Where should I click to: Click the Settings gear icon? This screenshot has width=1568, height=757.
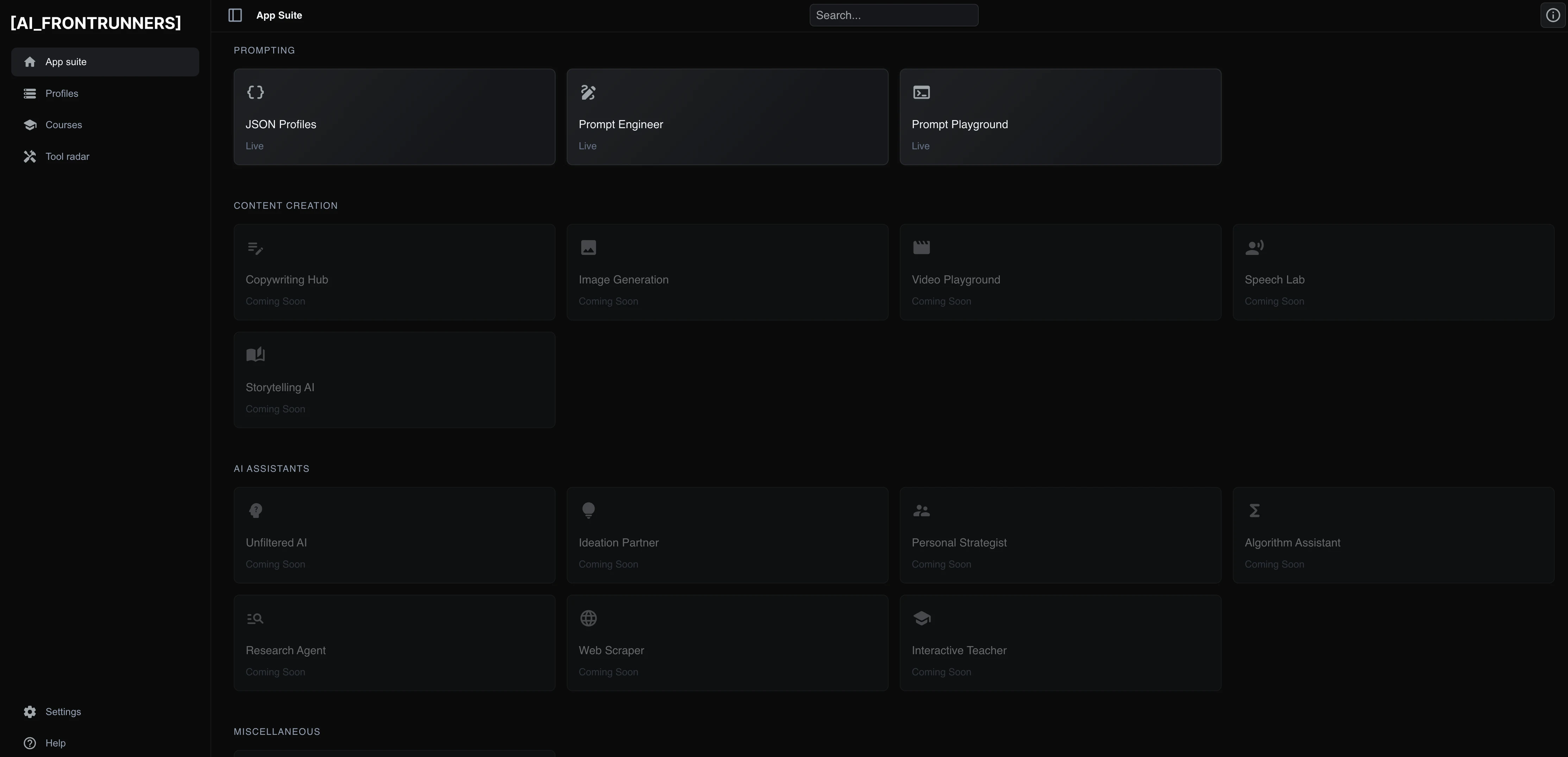pos(30,711)
